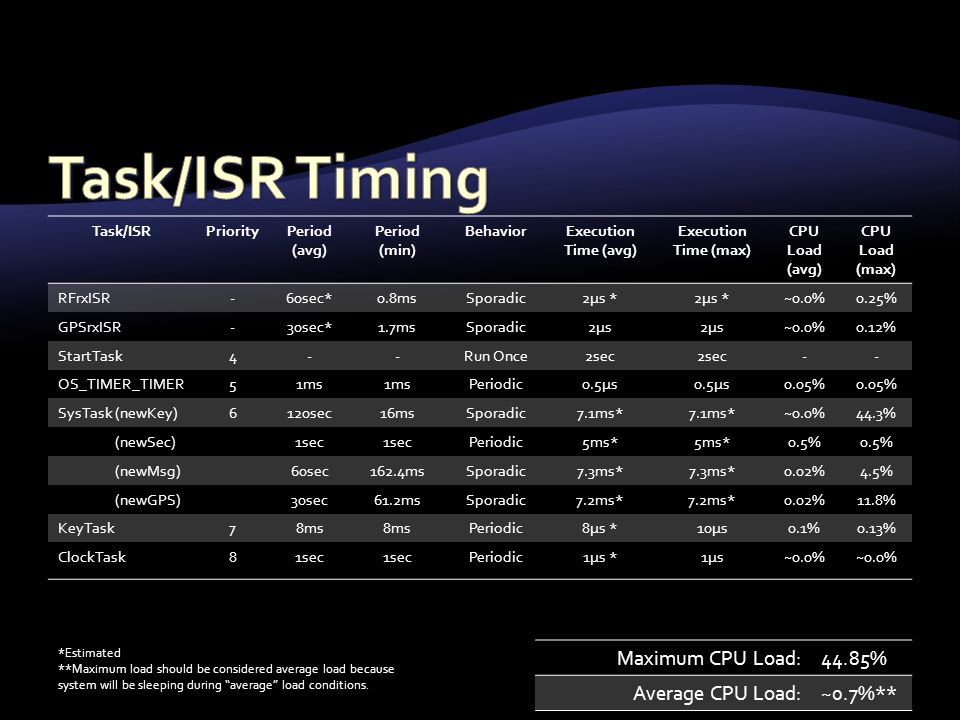960x720 pixels.
Task: Click priority '7' in KeyTask row
Action: (x=233, y=530)
